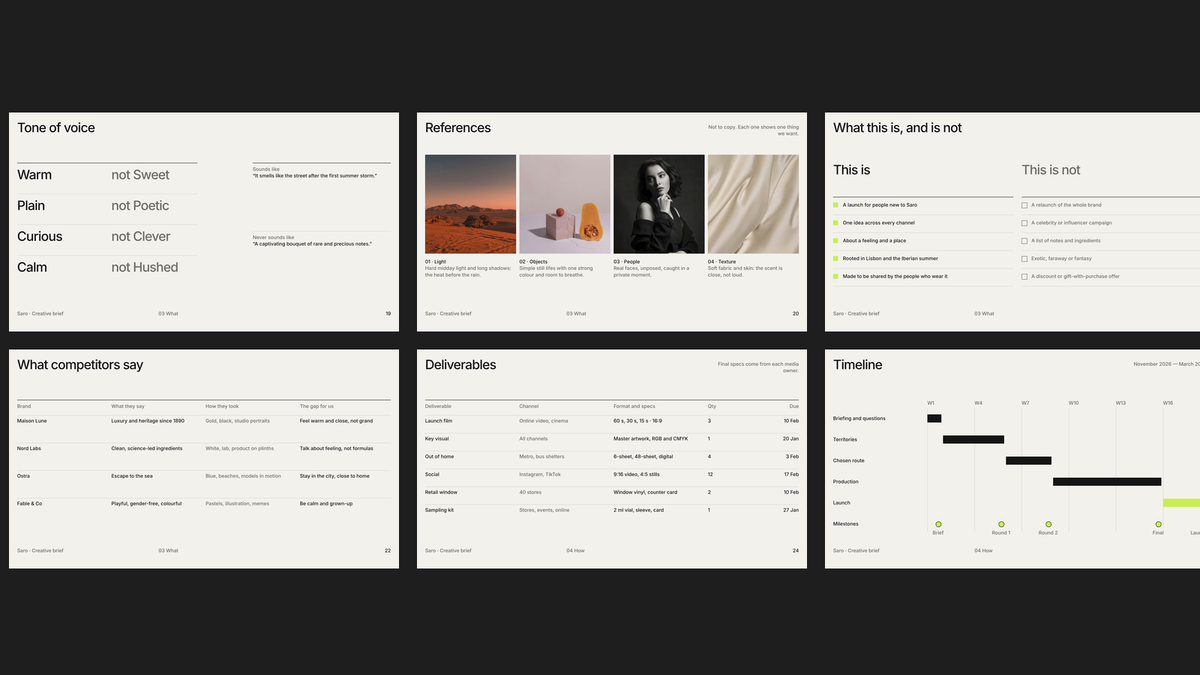Click 'not Hushed' in the tone list
The width and height of the screenshot is (1200, 675).
pos(145,268)
